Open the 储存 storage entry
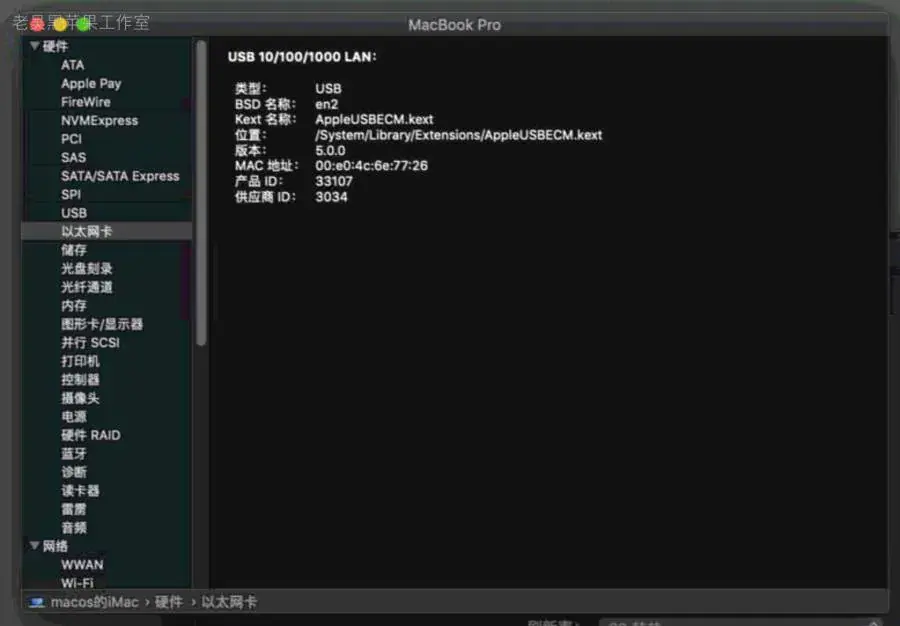The width and height of the screenshot is (900, 626). [74, 250]
